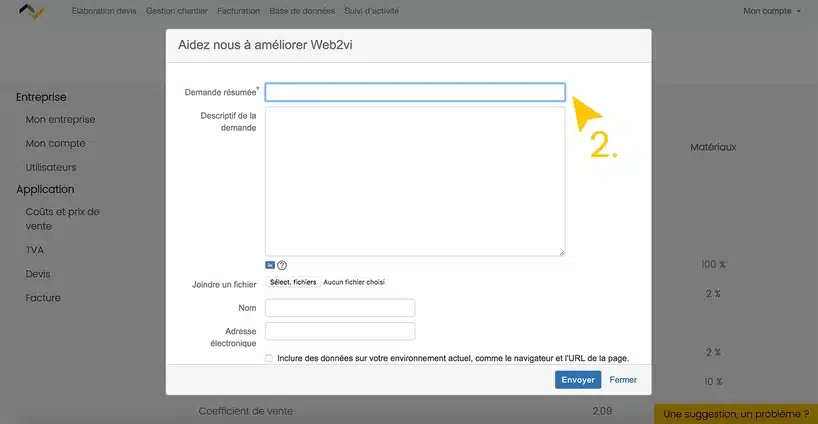Screen dimensions: 818x424
Task: Focus the Demande résumée input field
Action: click(415, 92)
